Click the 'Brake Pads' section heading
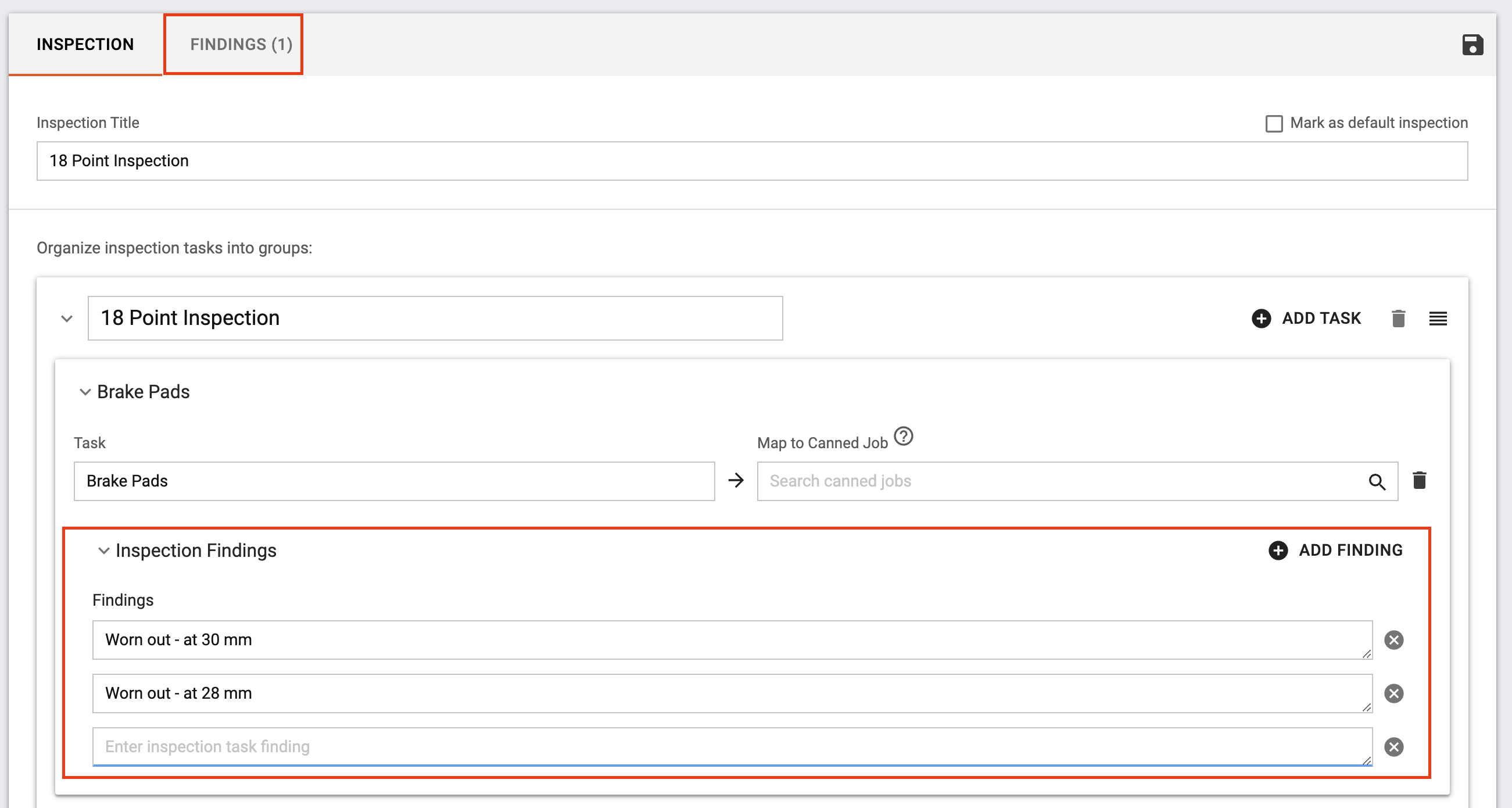The height and width of the screenshot is (808, 1512). pos(143,392)
